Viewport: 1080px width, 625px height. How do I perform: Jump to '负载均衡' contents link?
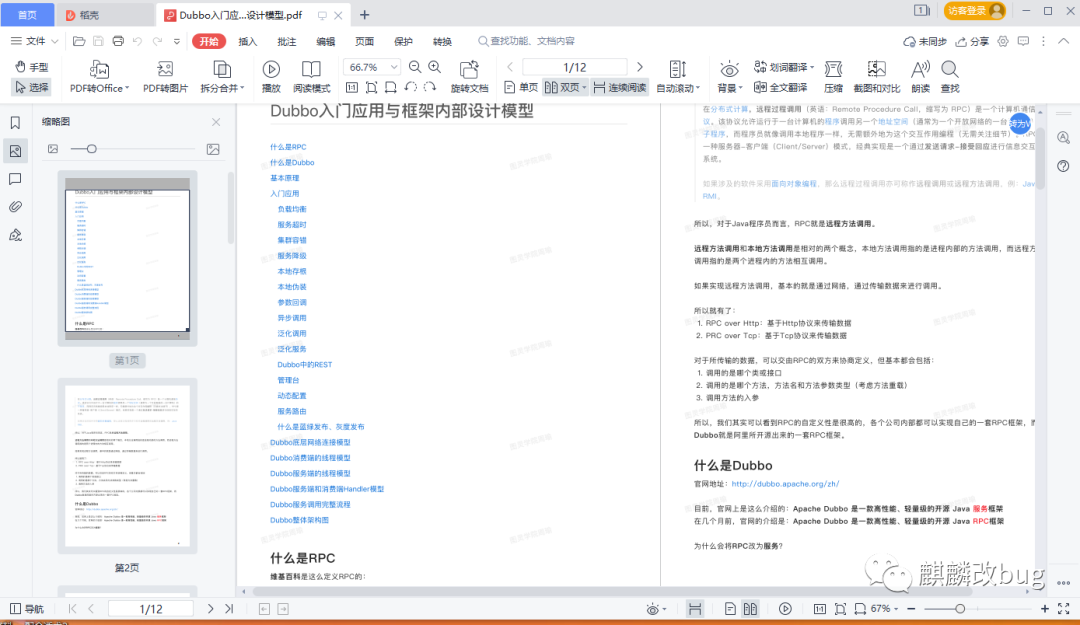292,209
